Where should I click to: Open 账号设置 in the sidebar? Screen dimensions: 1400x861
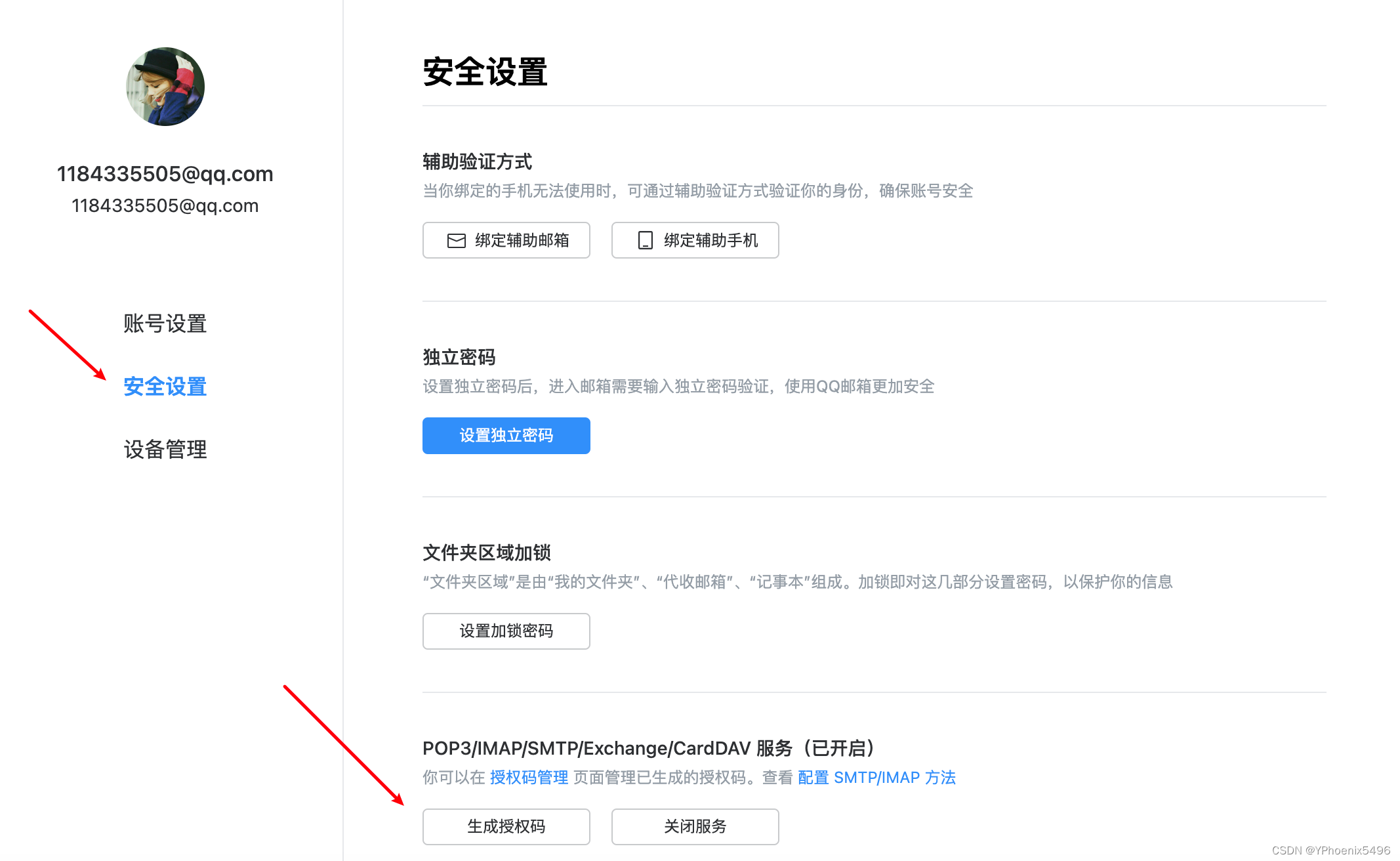click(x=165, y=324)
